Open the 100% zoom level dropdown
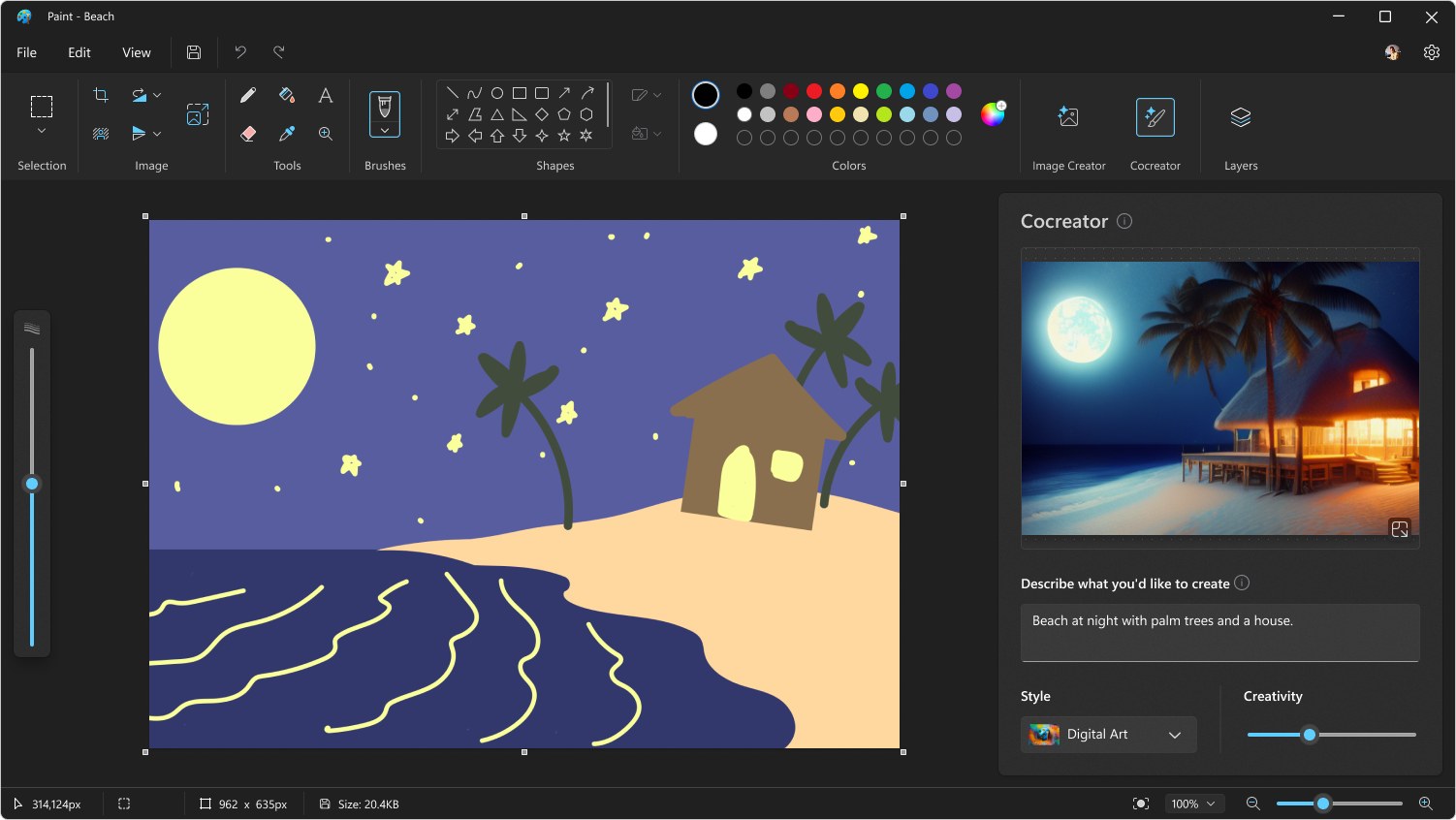This screenshot has width=1456, height=820. coord(1192,804)
